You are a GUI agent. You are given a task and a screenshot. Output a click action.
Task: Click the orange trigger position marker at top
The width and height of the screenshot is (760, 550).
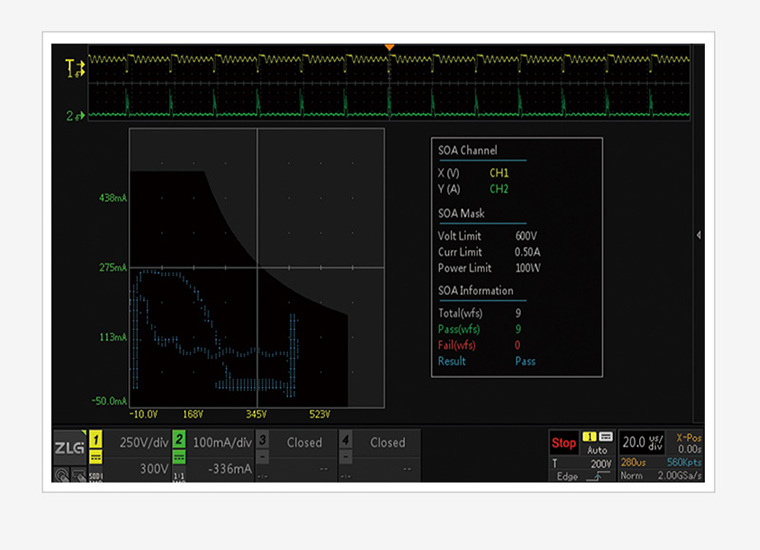389,47
